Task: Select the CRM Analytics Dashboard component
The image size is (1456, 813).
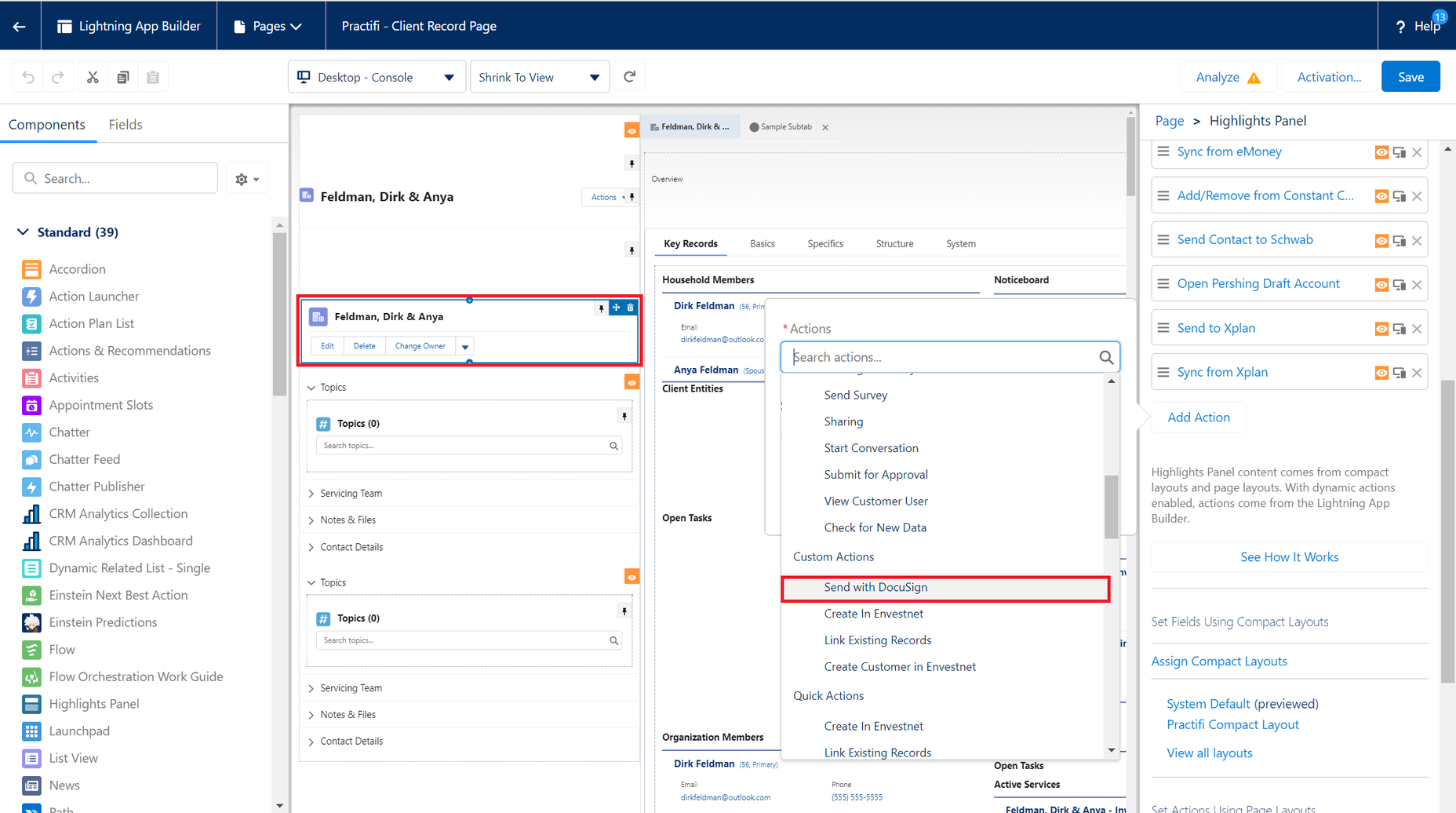Action: coord(121,541)
